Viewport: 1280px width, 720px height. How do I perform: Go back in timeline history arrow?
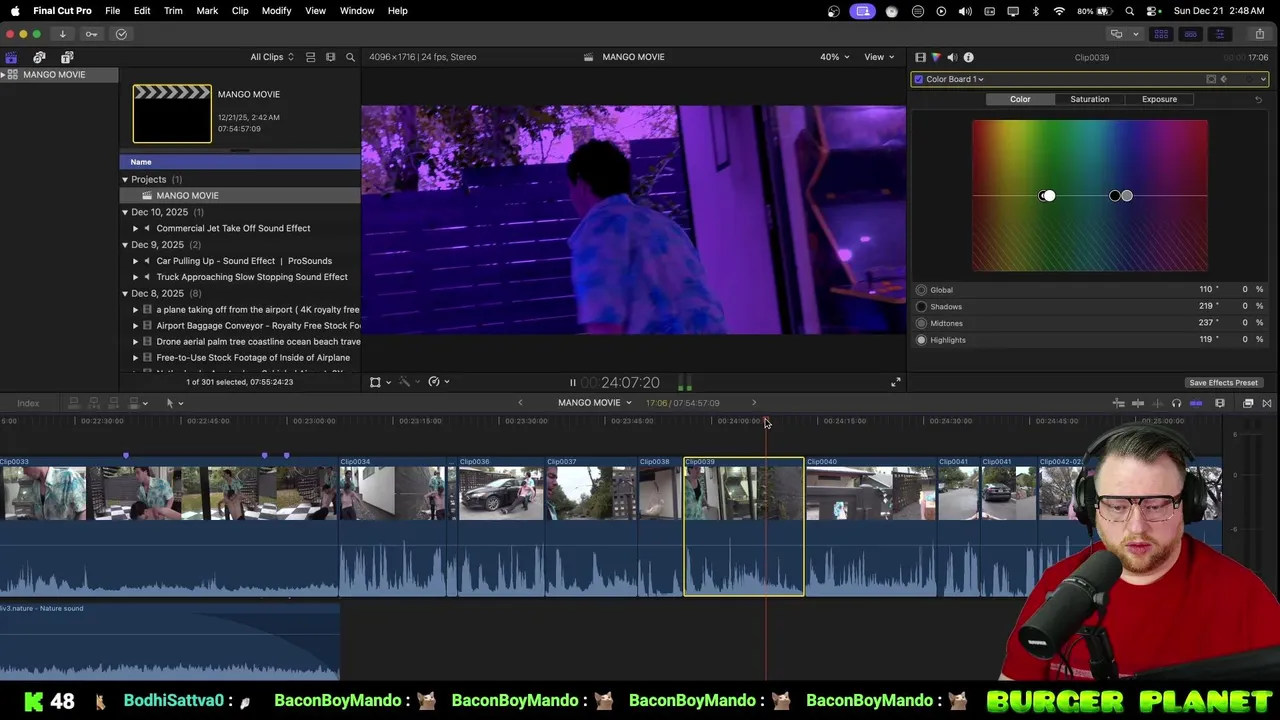(520, 403)
